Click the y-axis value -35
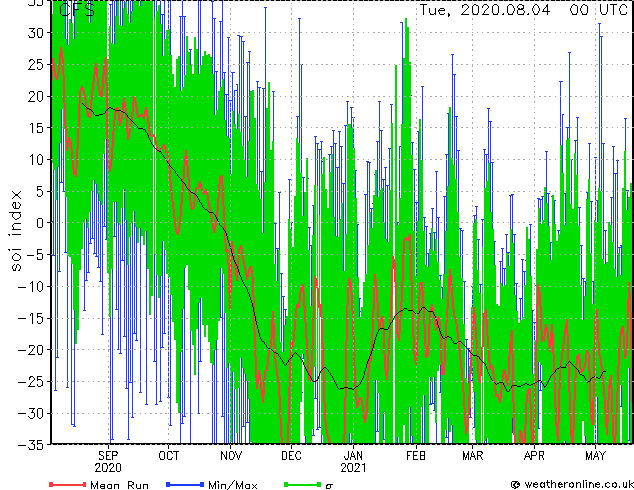Image resolution: width=634 pixels, height=490 pixels. point(31,445)
